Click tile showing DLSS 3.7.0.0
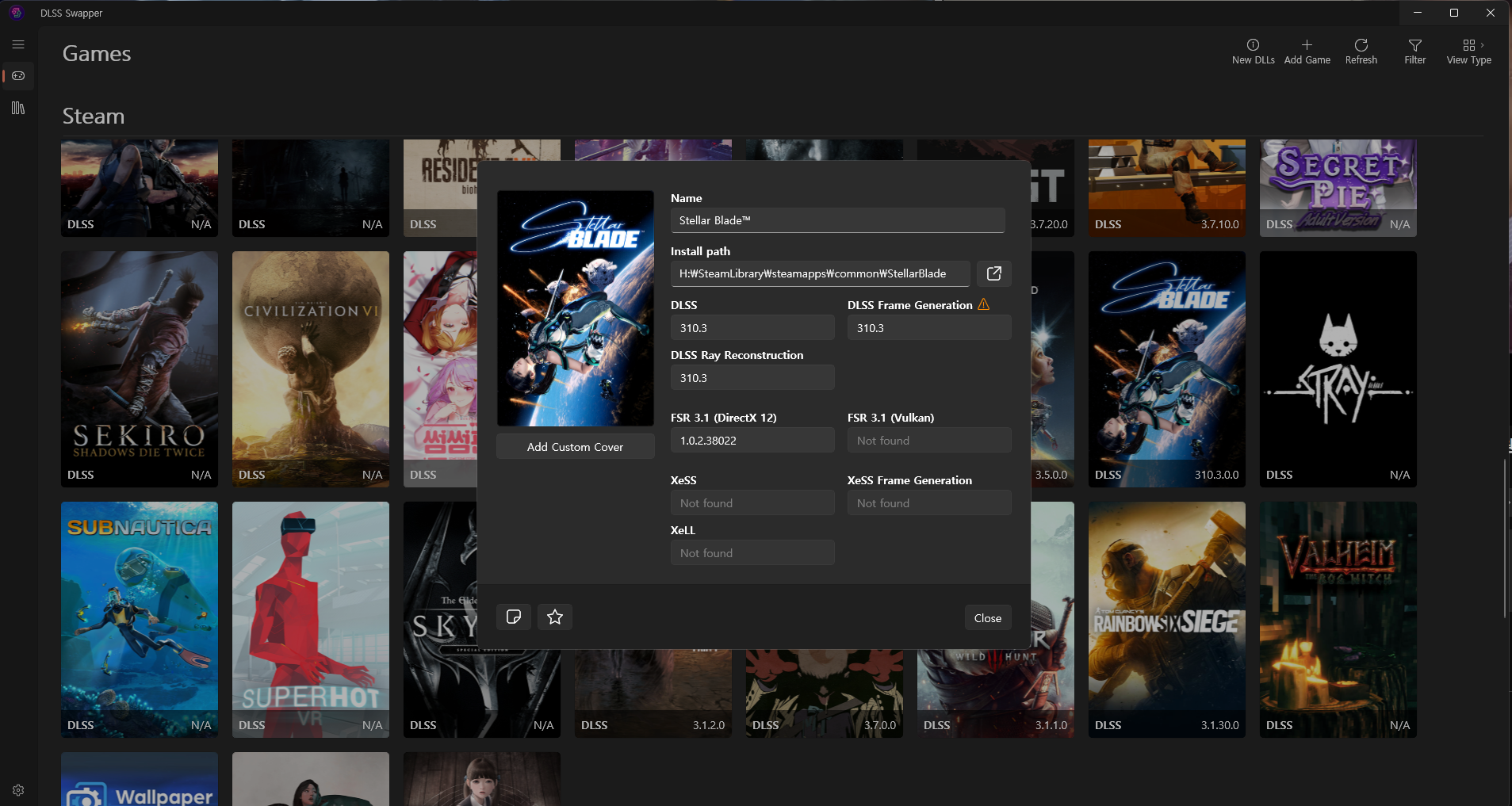This screenshot has width=1512, height=806. 825,694
